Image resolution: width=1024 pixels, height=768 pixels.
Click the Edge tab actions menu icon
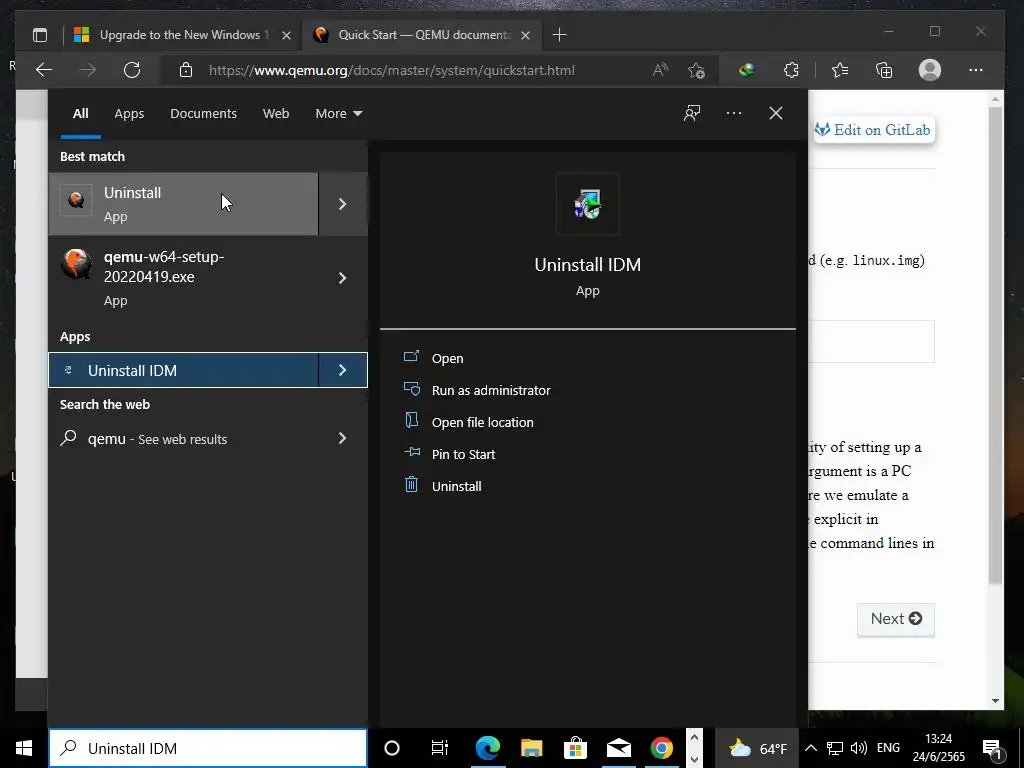click(x=40, y=35)
